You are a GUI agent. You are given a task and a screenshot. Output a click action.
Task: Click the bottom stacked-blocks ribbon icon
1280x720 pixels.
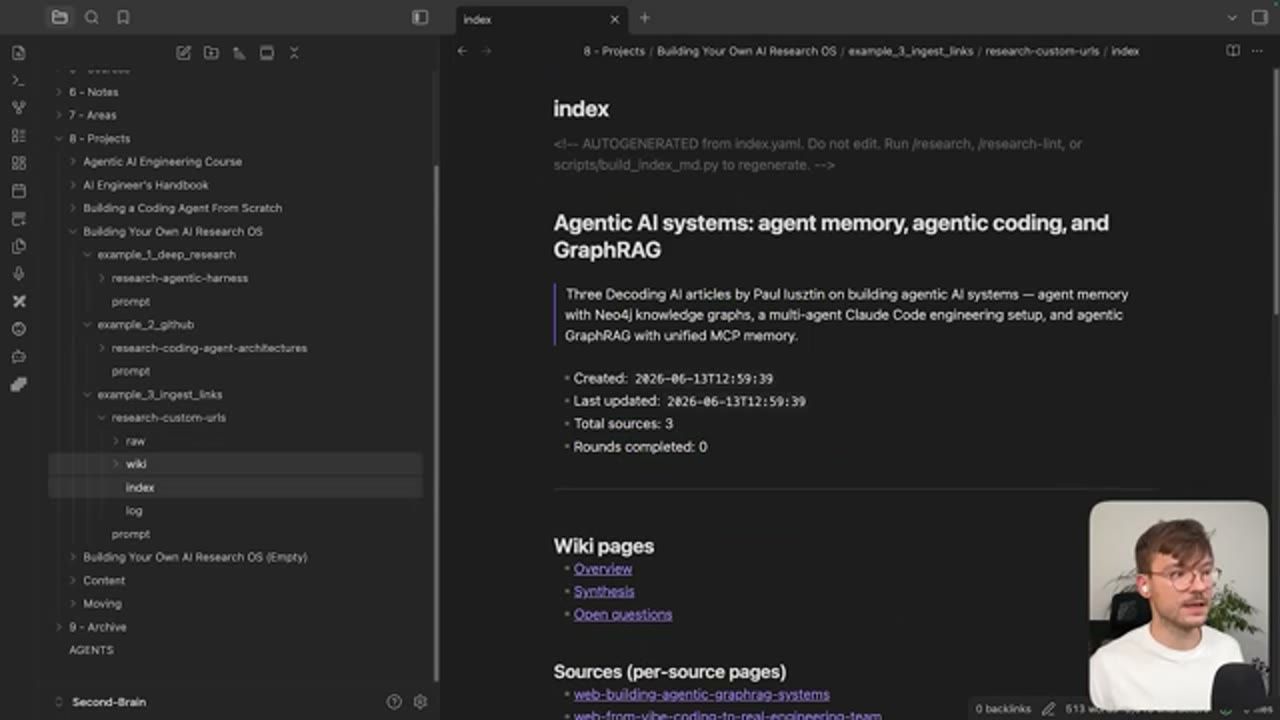pos(18,384)
